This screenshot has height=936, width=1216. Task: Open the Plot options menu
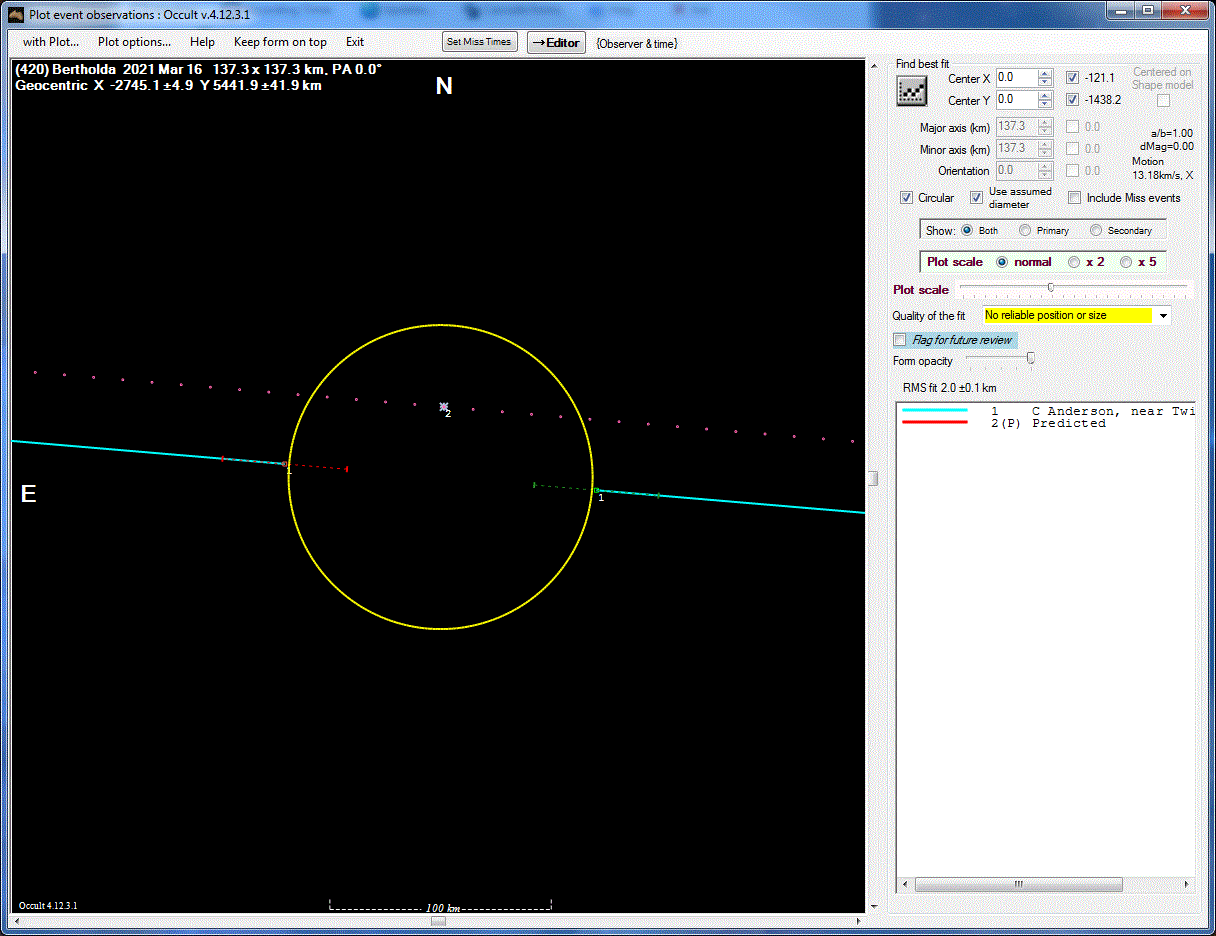(x=134, y=42)
